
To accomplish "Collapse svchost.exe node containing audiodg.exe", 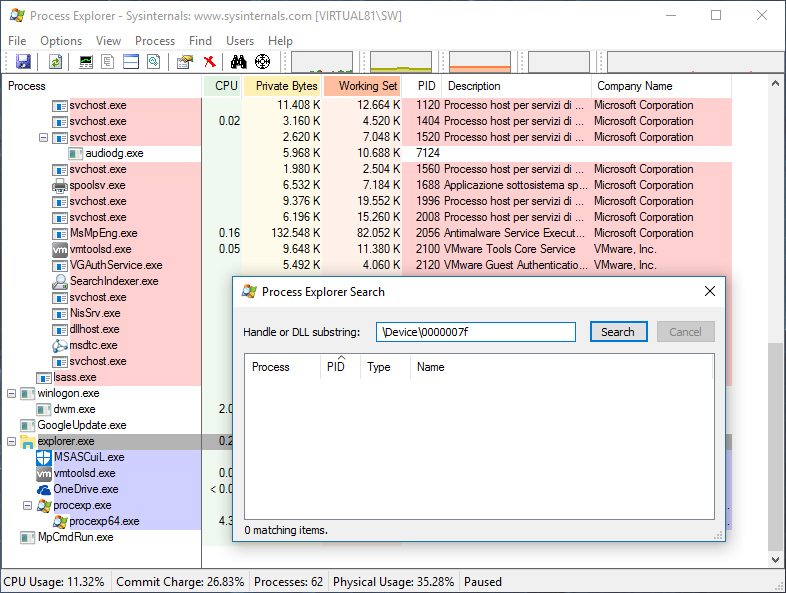I will click(43, 137).
